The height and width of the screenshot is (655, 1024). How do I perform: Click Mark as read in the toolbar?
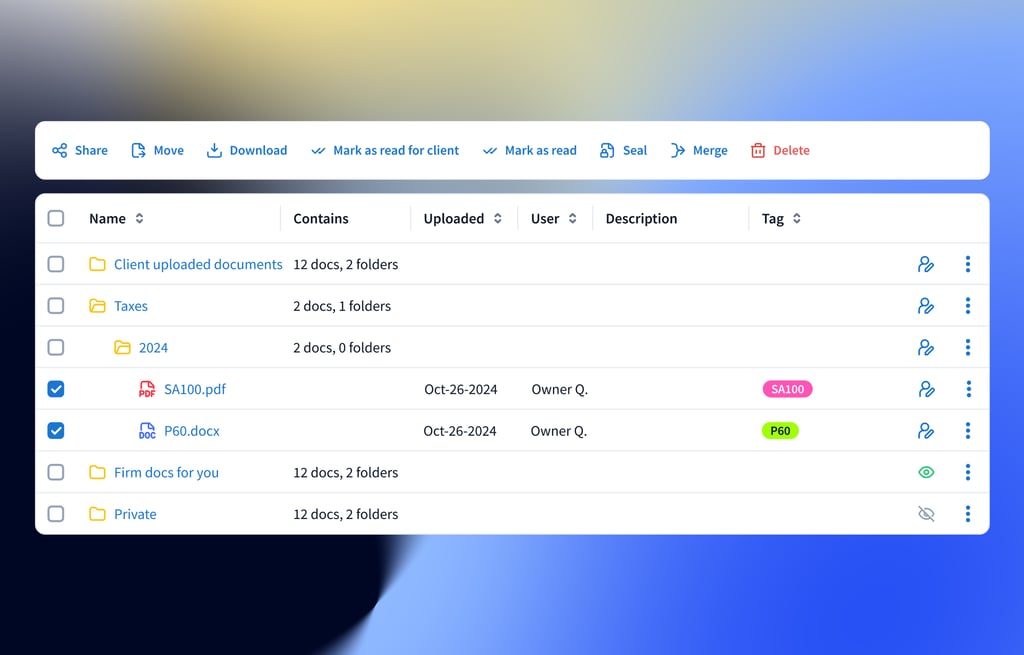click(540, 151)
